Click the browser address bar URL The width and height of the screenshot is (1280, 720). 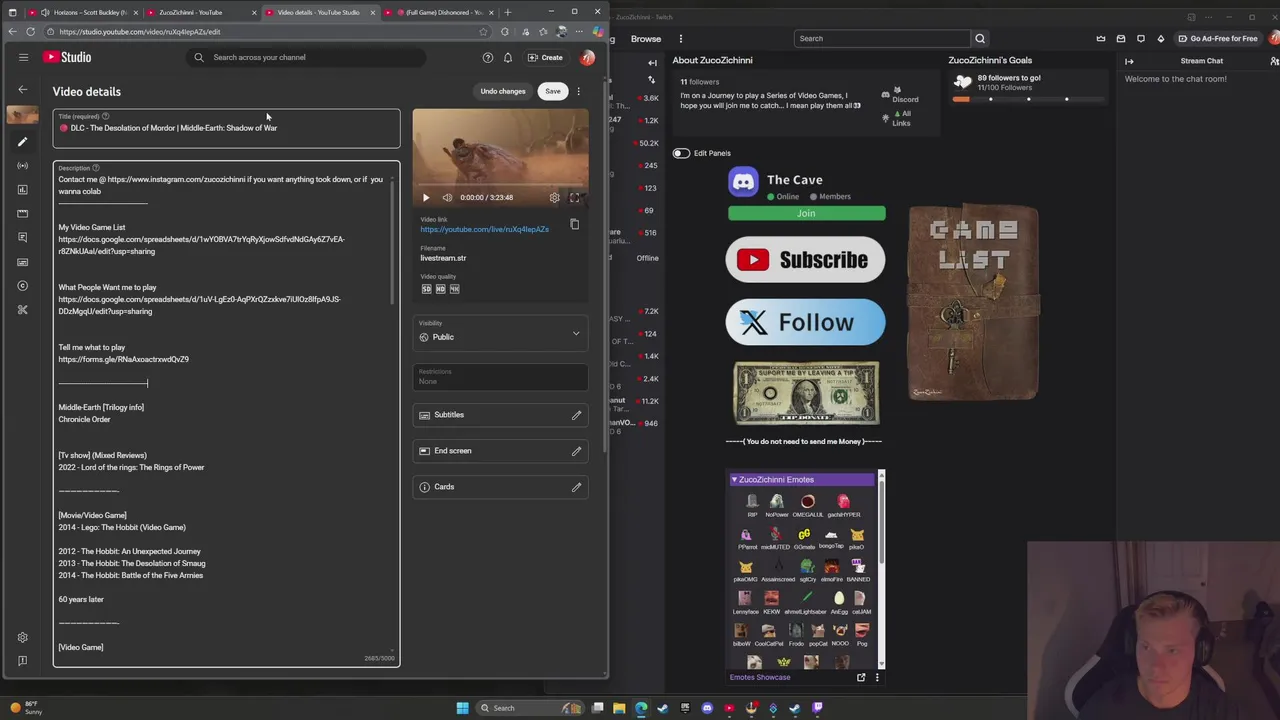[x=139, y=32]
